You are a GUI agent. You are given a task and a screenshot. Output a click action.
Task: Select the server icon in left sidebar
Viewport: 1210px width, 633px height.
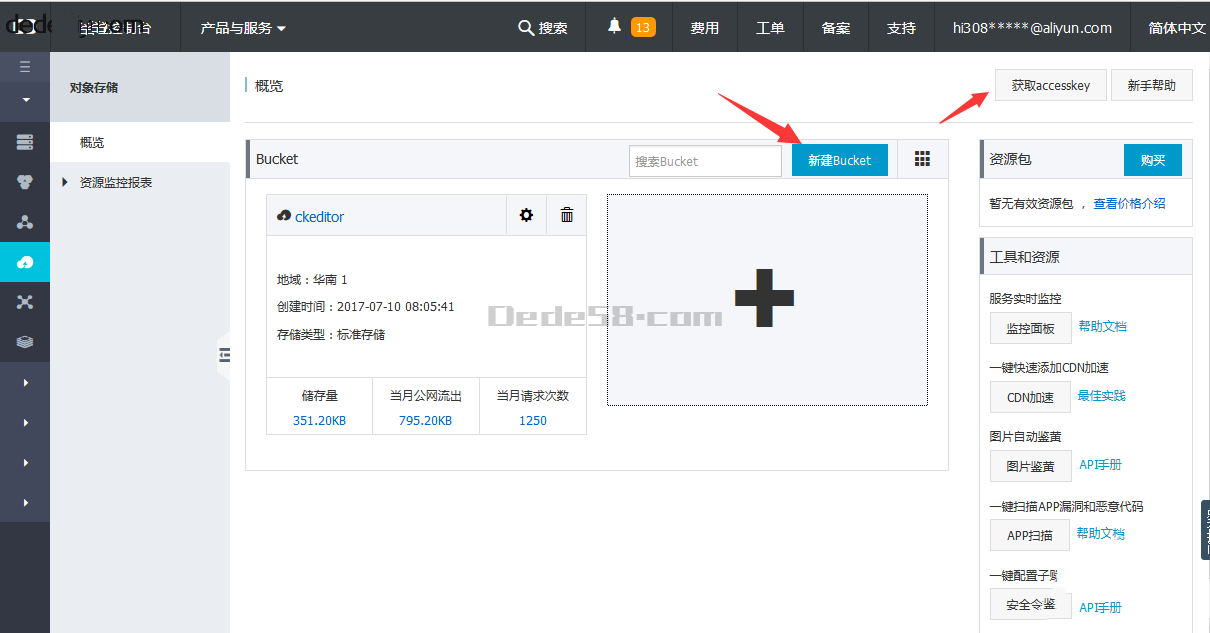[x=25, y=142]
